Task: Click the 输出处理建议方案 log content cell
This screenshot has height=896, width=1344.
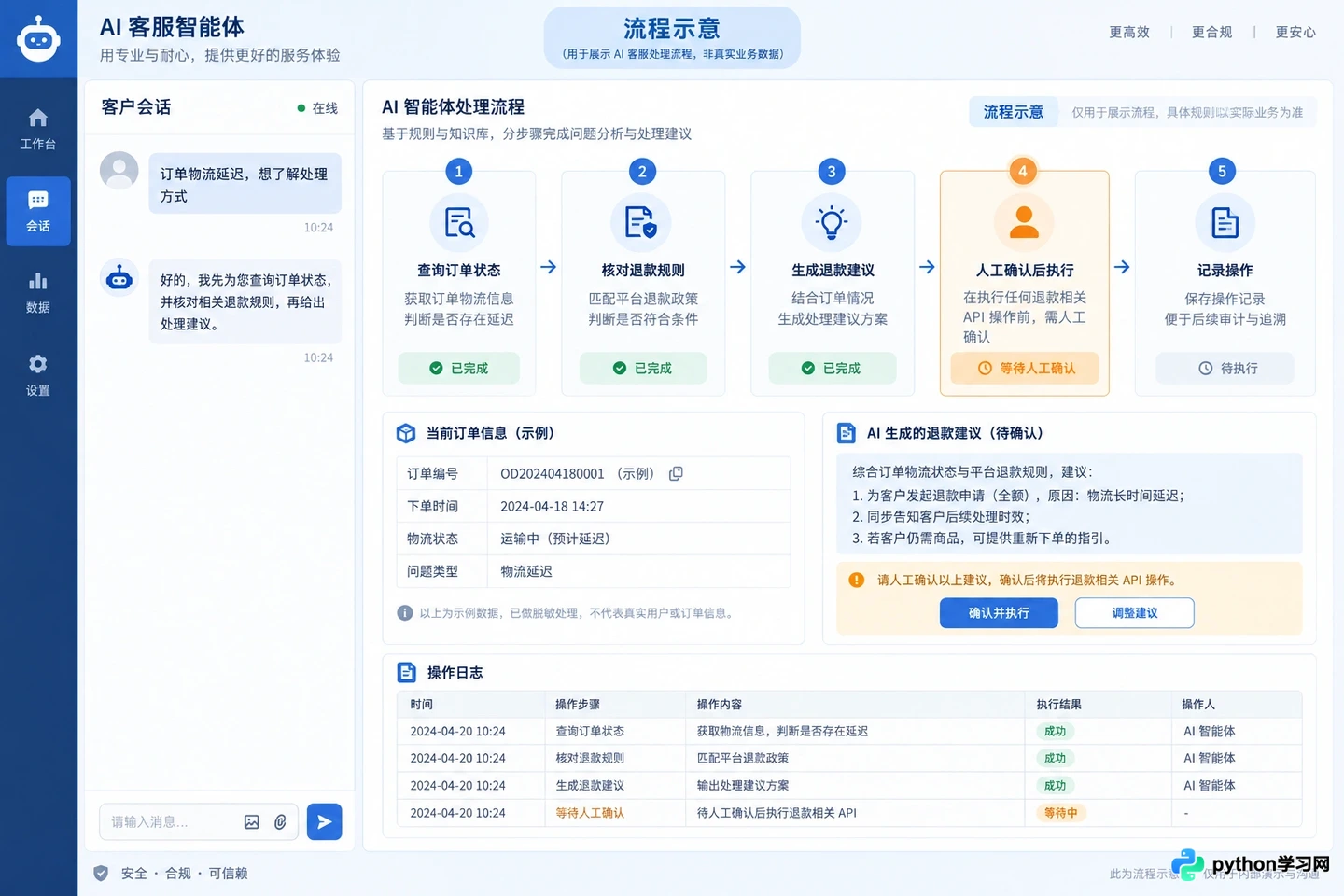Action: click(743, 786)
